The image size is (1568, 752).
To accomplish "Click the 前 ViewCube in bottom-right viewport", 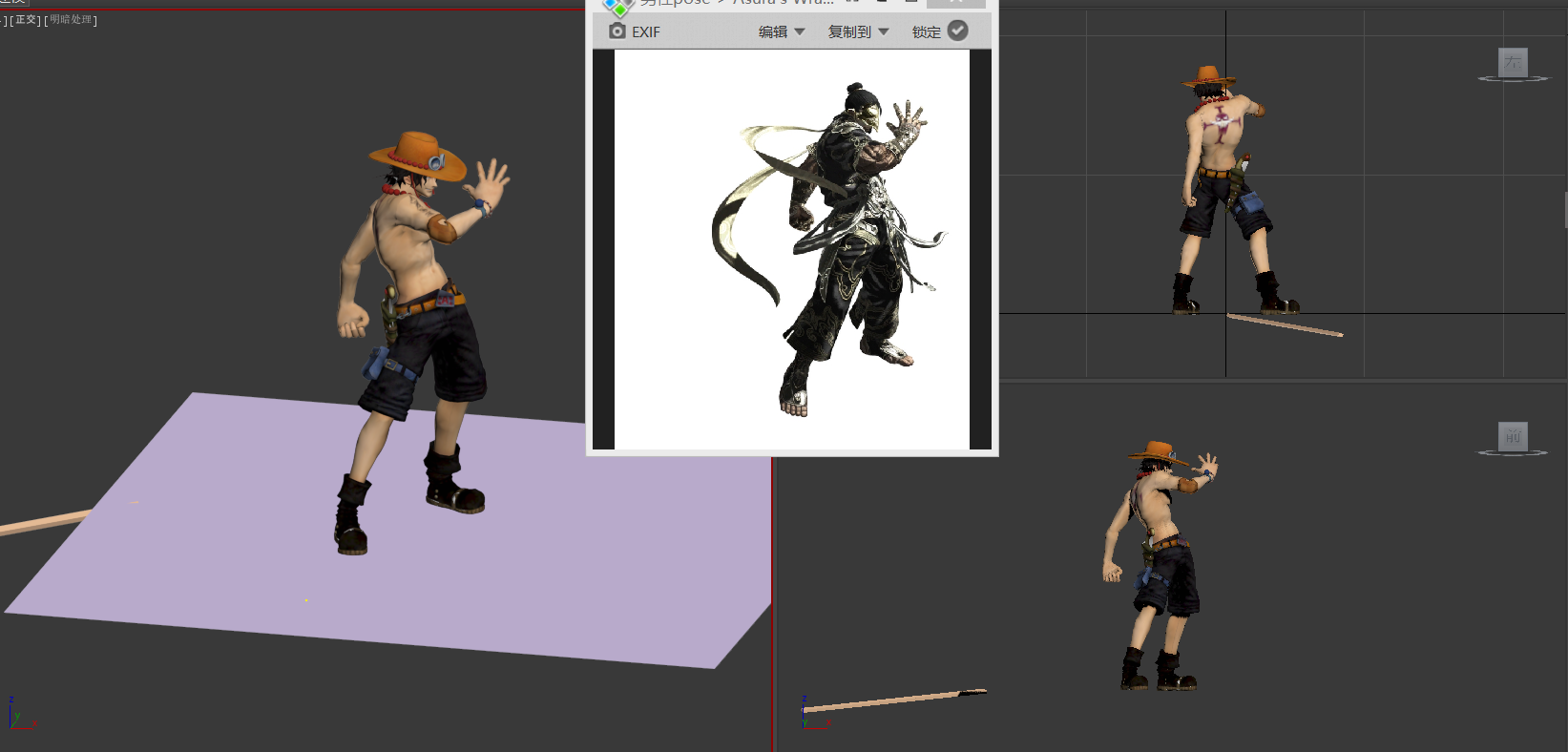I will pyautogui.click(x=1513, y=437).
